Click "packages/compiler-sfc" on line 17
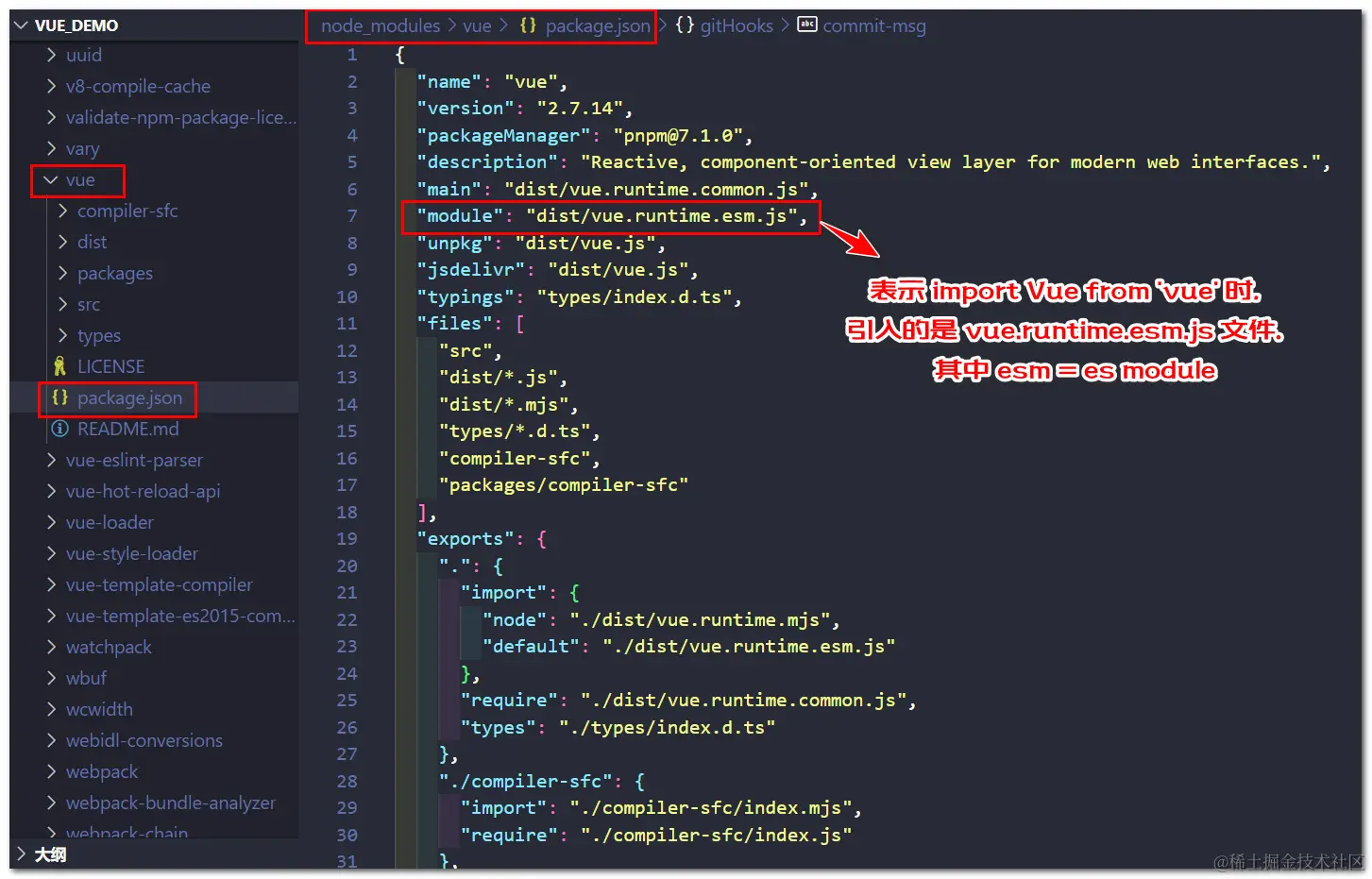This screenshot has width=1372, height=879. click(563, 485)
